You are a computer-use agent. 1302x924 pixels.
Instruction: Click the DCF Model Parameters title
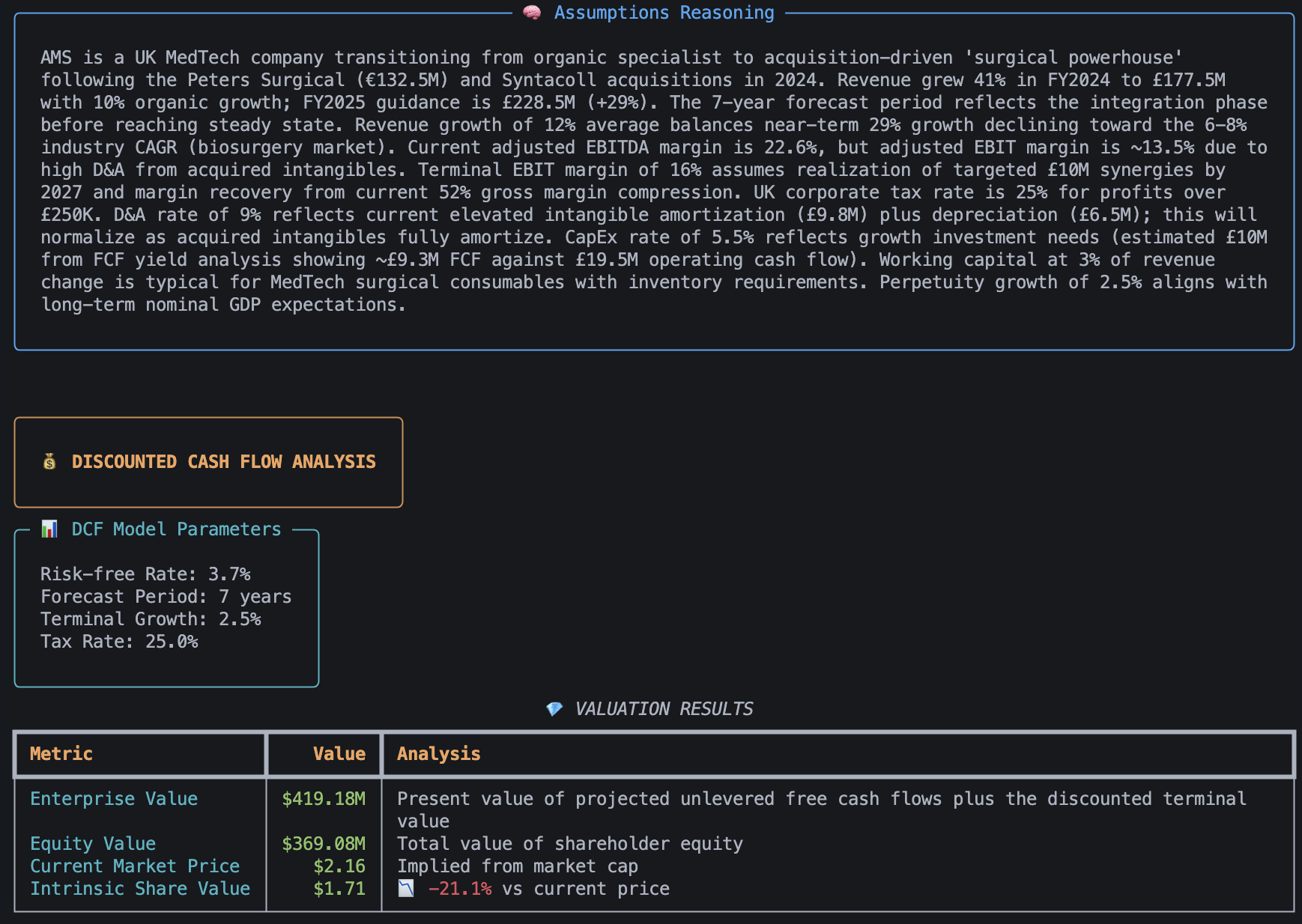176,529
